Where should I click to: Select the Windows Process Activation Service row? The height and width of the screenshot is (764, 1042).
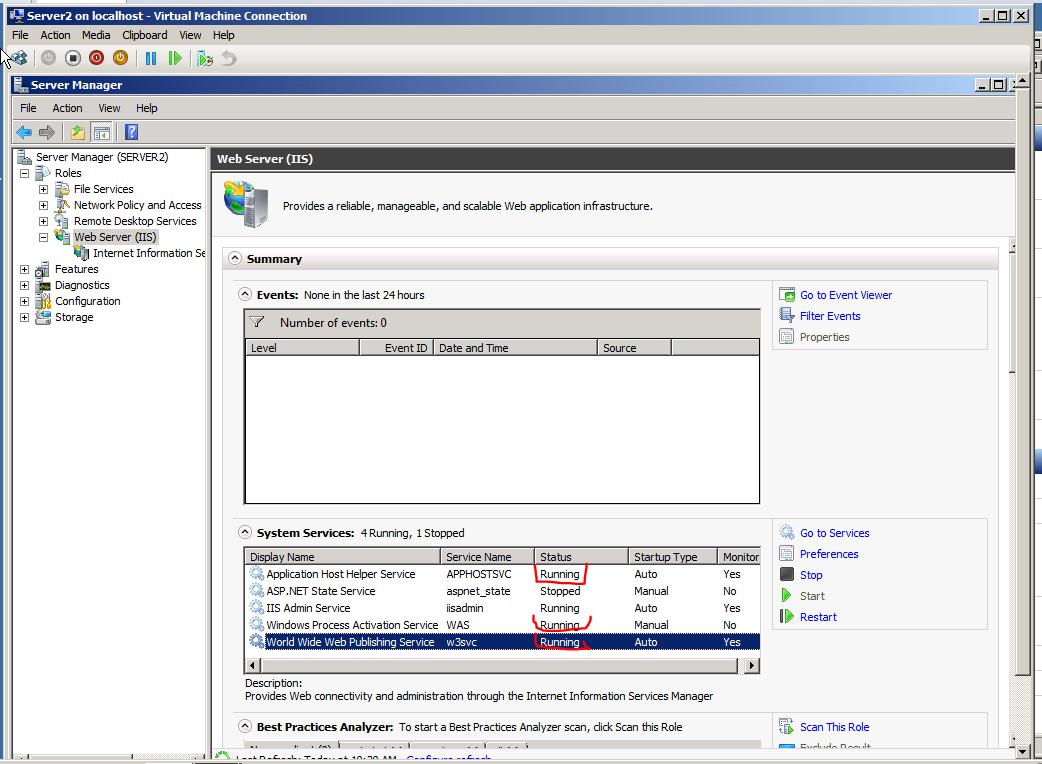coord(502,625)
